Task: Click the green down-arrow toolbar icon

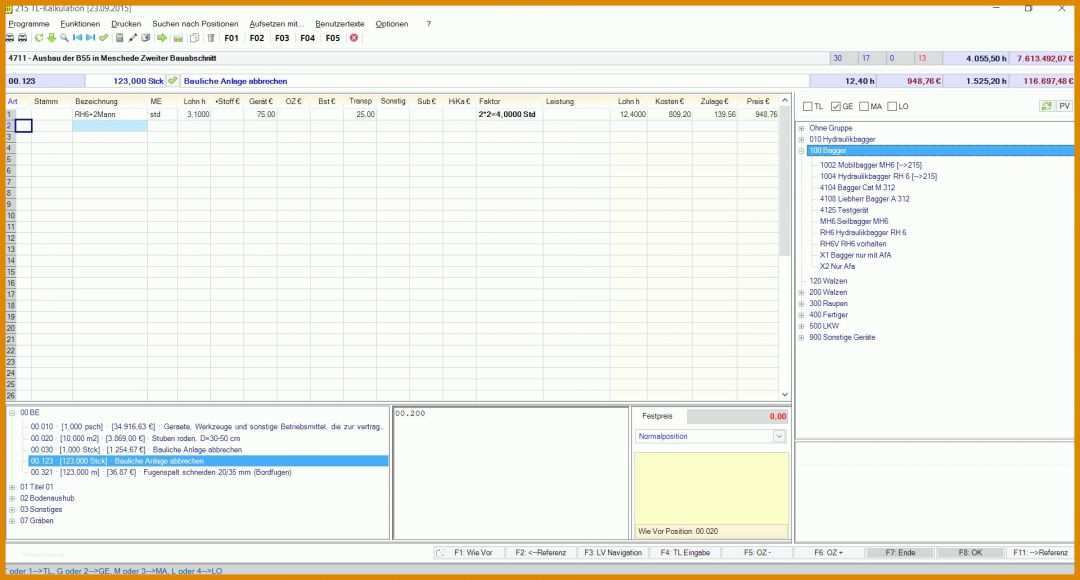Action: (51, 38)
